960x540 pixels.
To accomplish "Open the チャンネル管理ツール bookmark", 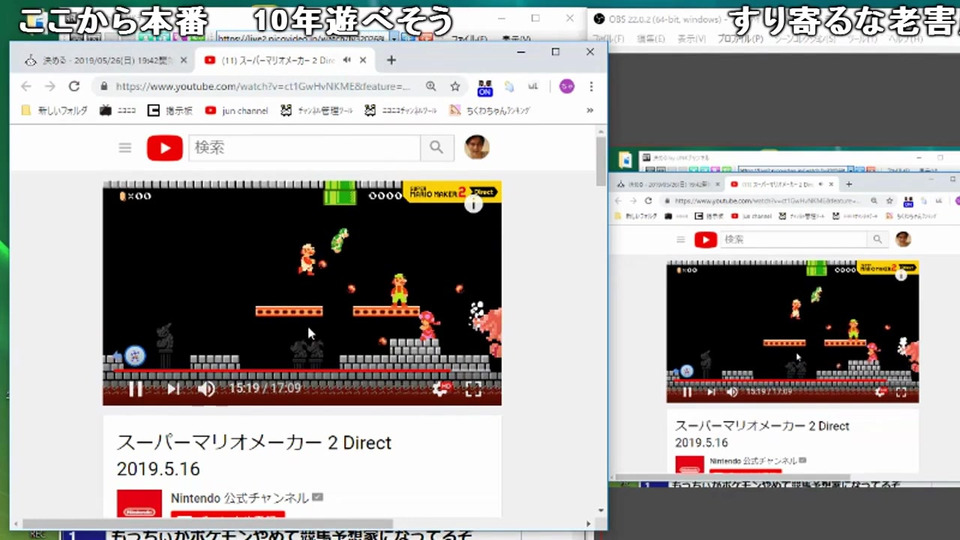I will (x=317, y=110).
